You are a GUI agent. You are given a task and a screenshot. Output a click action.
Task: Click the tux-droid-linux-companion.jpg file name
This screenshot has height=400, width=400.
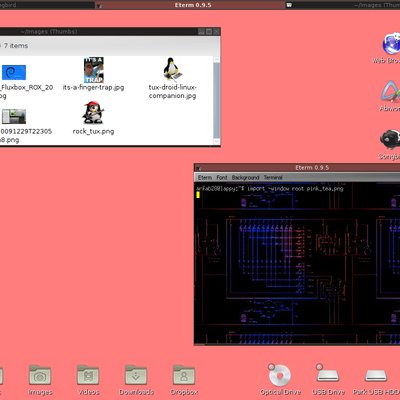click(172, 92)
